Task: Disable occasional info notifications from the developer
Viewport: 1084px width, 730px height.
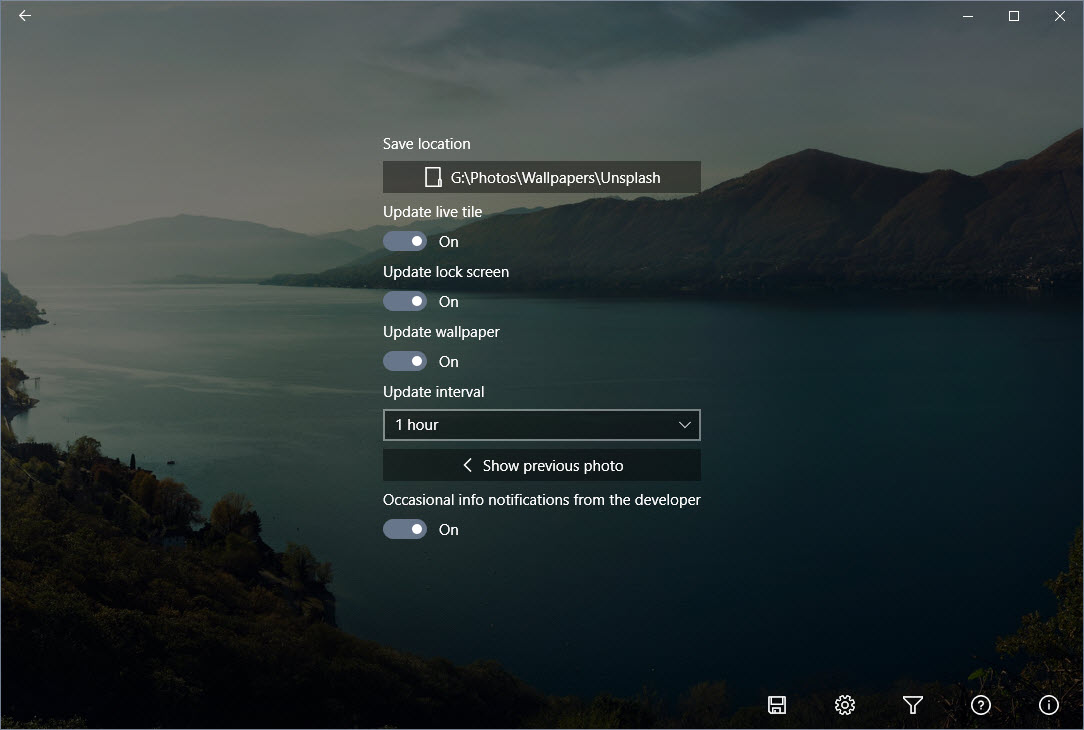Action: point(405,529)
